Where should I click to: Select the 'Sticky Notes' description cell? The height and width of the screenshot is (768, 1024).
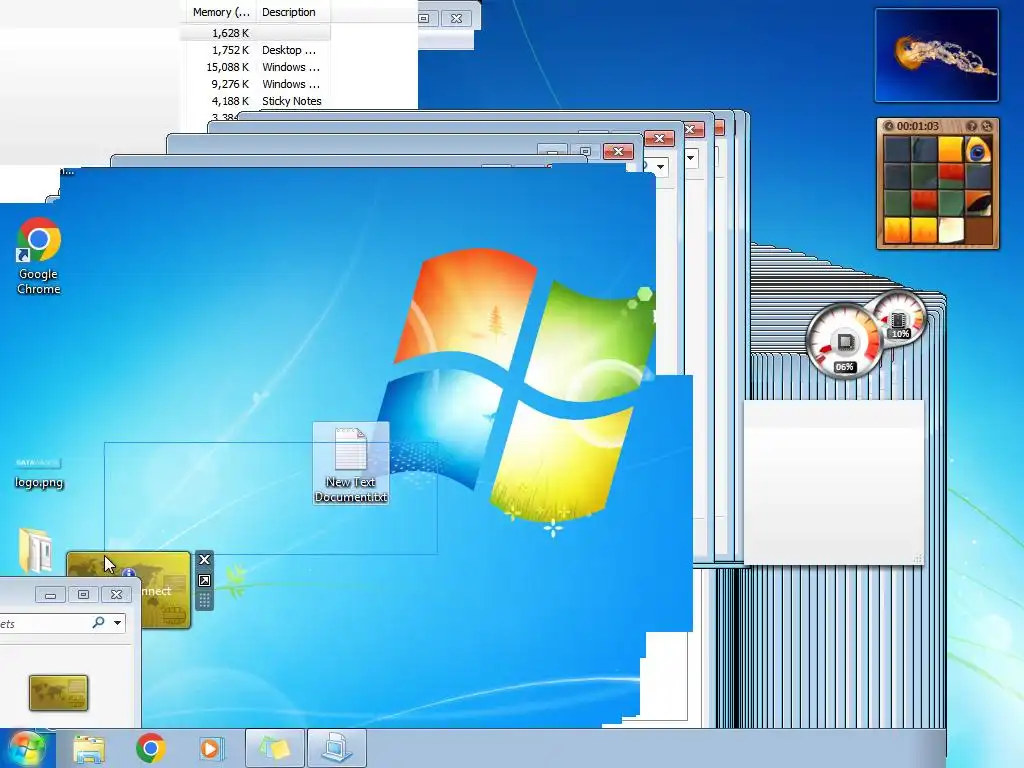[291, 101]
